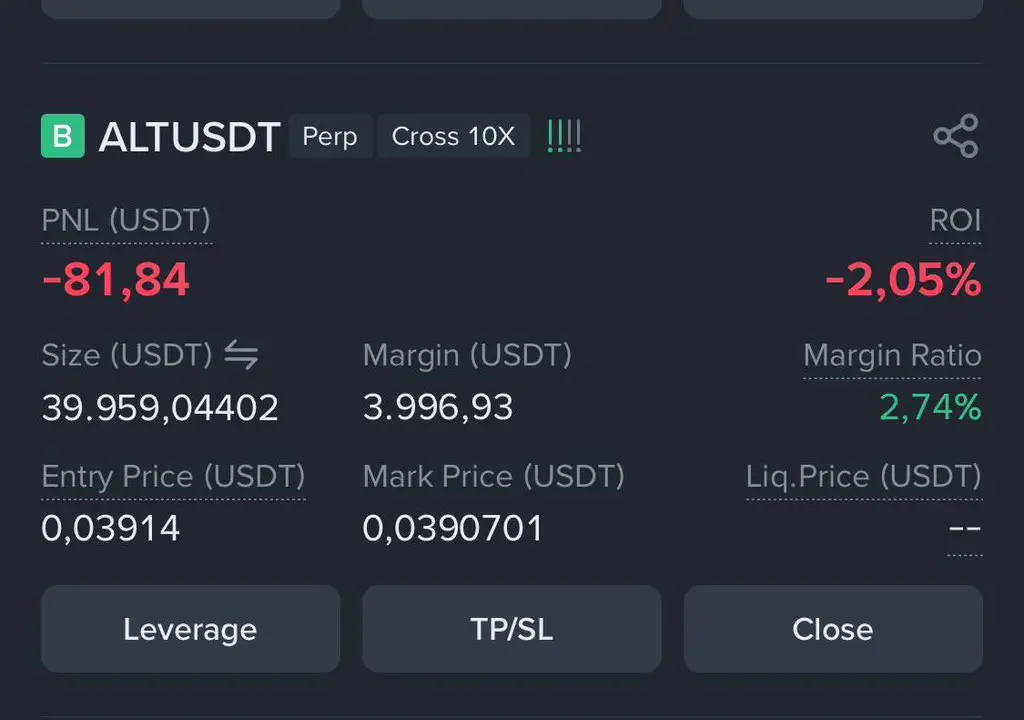
Task: Toggle size unit with swap arrows icon
Action: tap(242, 355)
